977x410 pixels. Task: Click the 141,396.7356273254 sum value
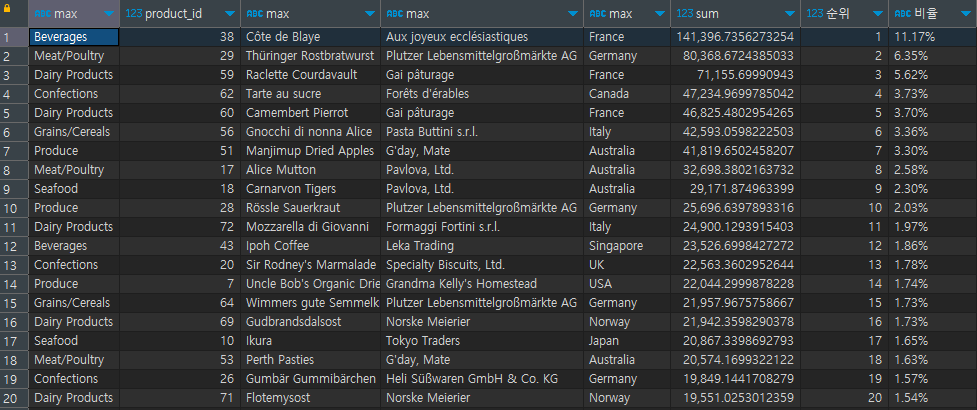(x=735, y=37)
